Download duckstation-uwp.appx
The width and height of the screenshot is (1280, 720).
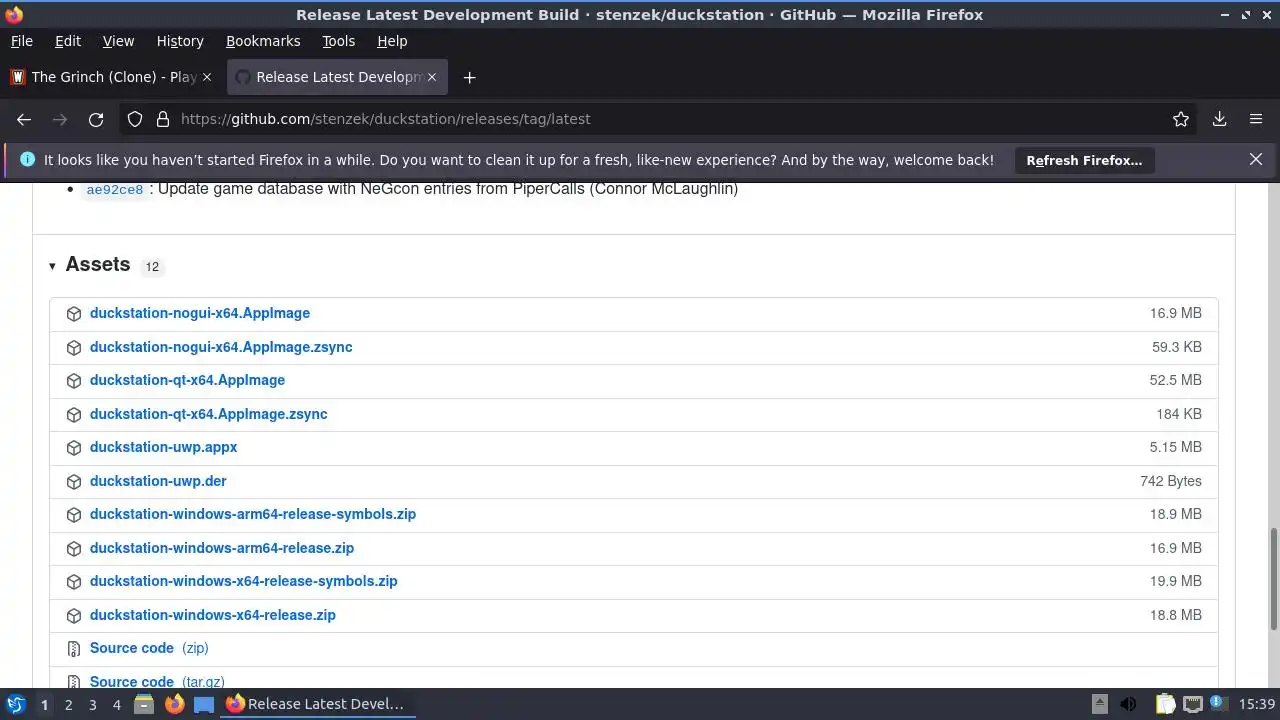pos(163,447)
